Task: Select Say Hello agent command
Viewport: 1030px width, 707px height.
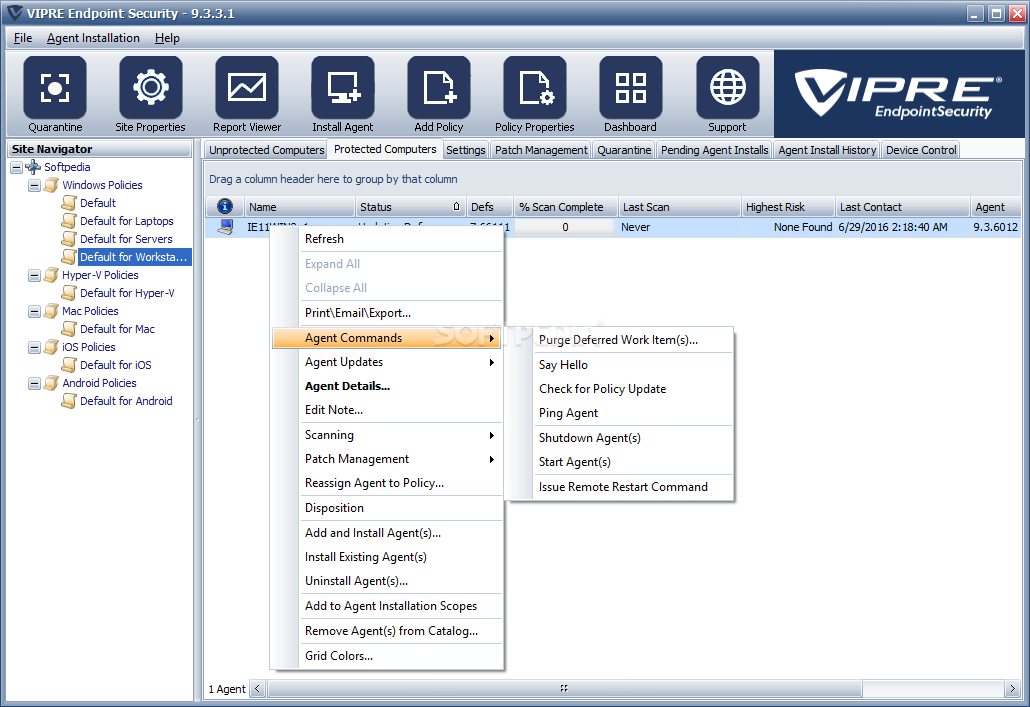Action: tap(620, 365)
